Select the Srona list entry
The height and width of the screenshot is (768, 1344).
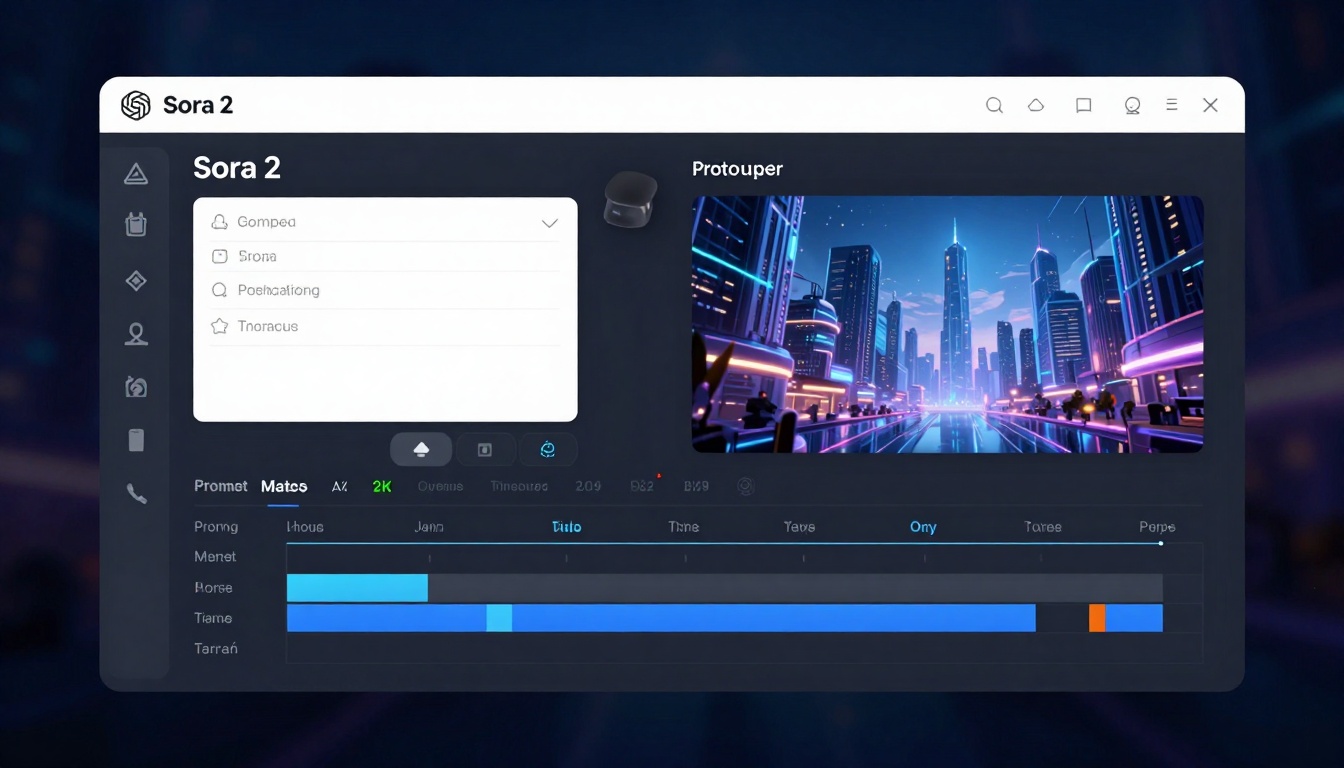tap(385, 256)
